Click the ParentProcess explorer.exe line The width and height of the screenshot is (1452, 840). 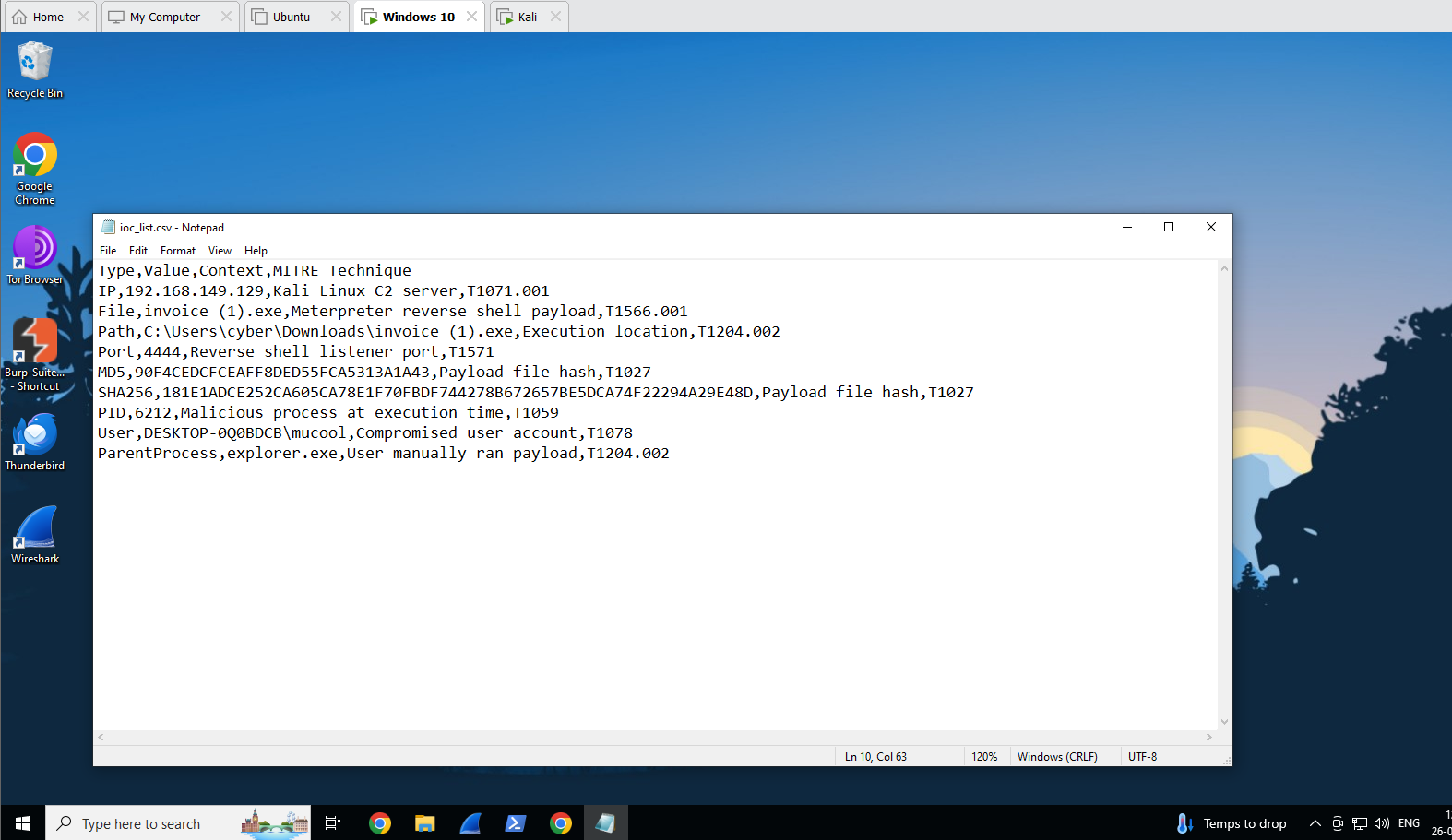pos(384,453)
